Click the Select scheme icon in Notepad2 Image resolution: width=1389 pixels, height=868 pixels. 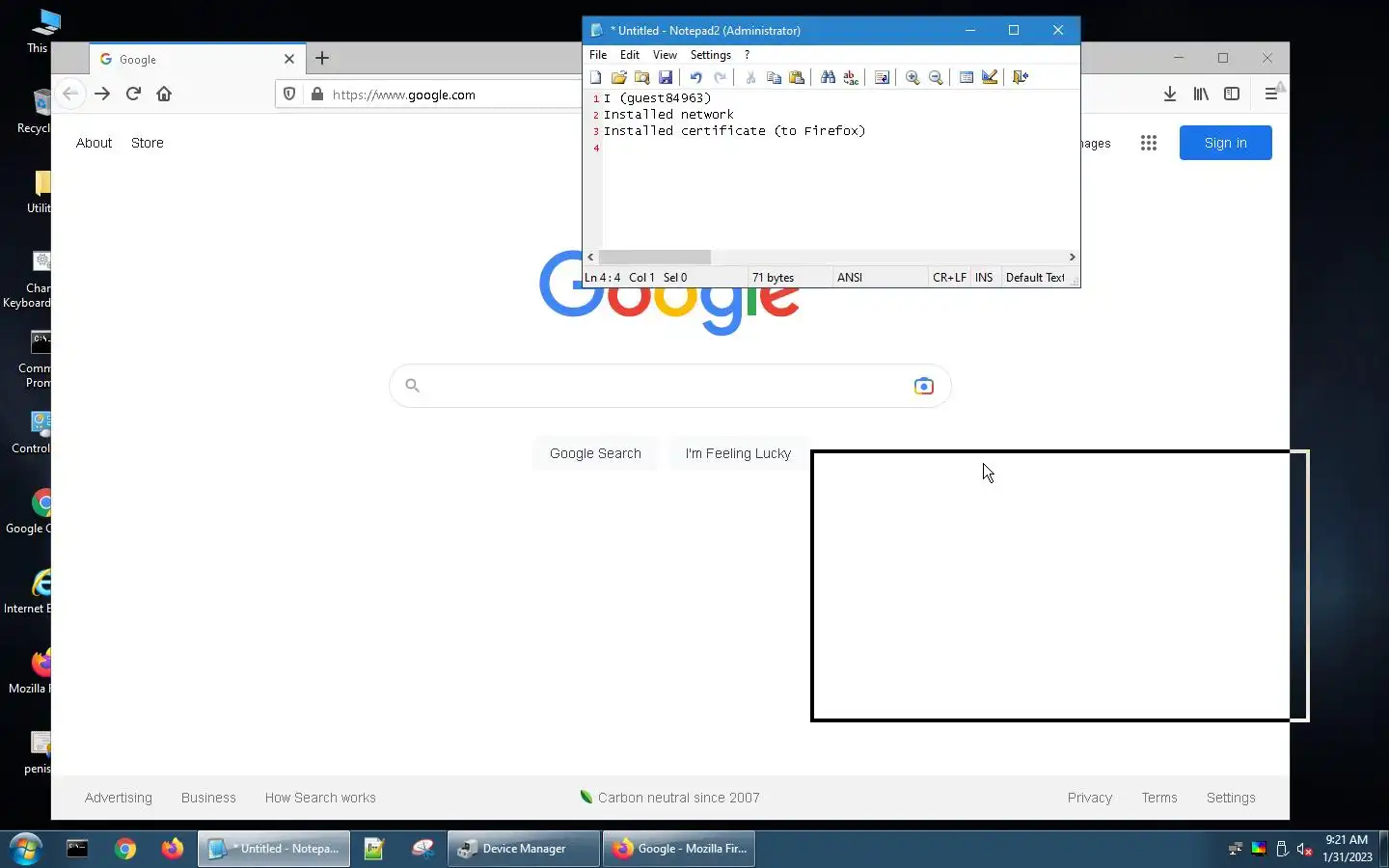(967, 77)
